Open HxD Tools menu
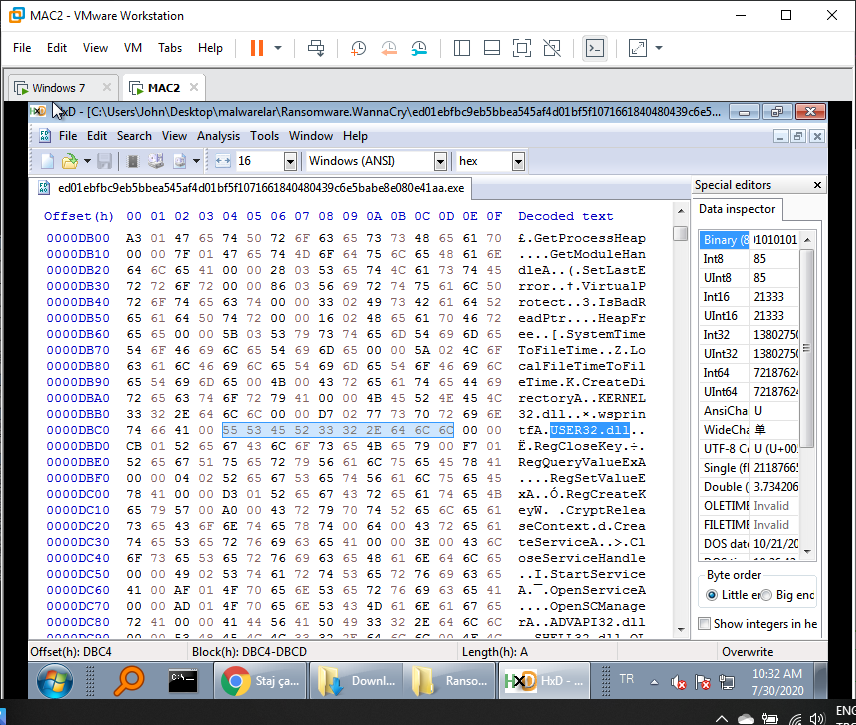The width and height of the screenshot is (856, 725). (x=264, y=136)
